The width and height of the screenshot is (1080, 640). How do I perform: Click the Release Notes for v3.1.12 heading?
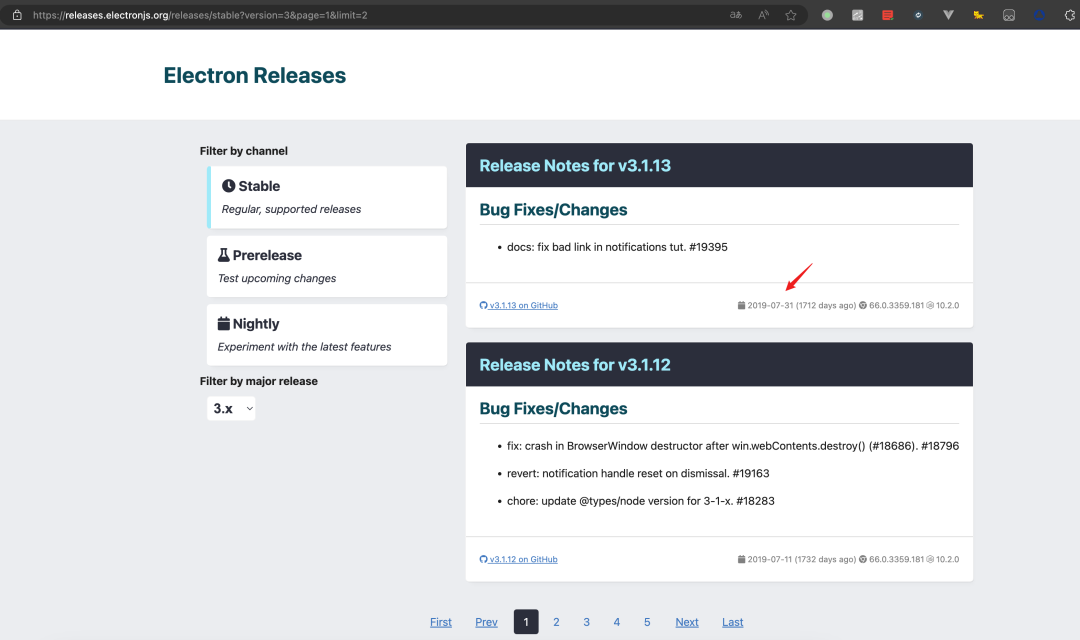[575, 364]
